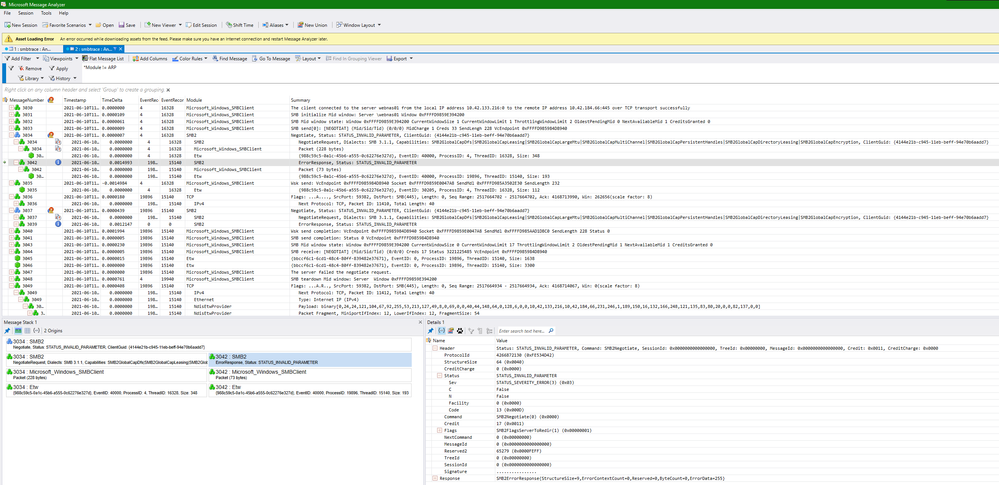999x485 pixels.
Task: Toggle the Flat Message List view
Action: [x=102, y=59]
